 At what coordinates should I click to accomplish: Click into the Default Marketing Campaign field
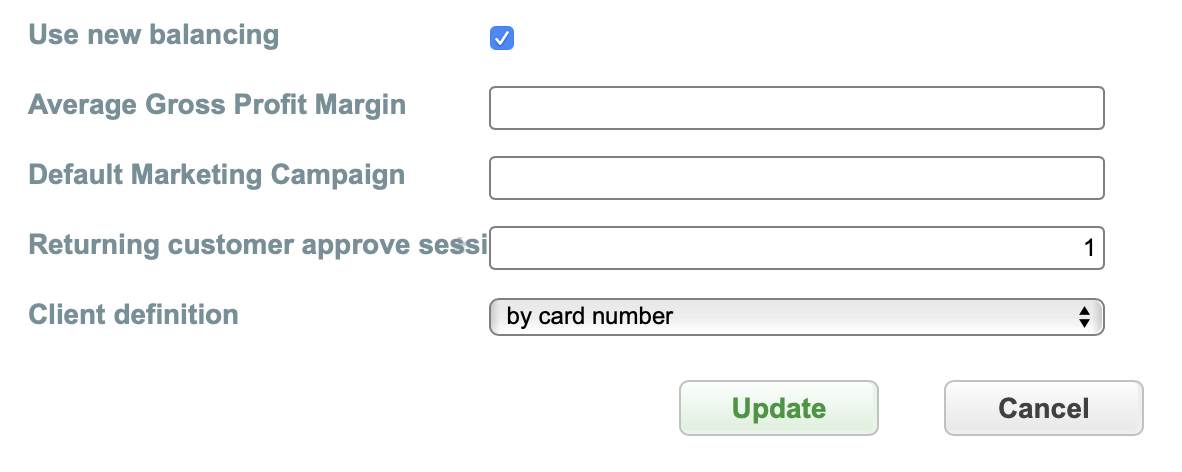click(x=796, y=178)
